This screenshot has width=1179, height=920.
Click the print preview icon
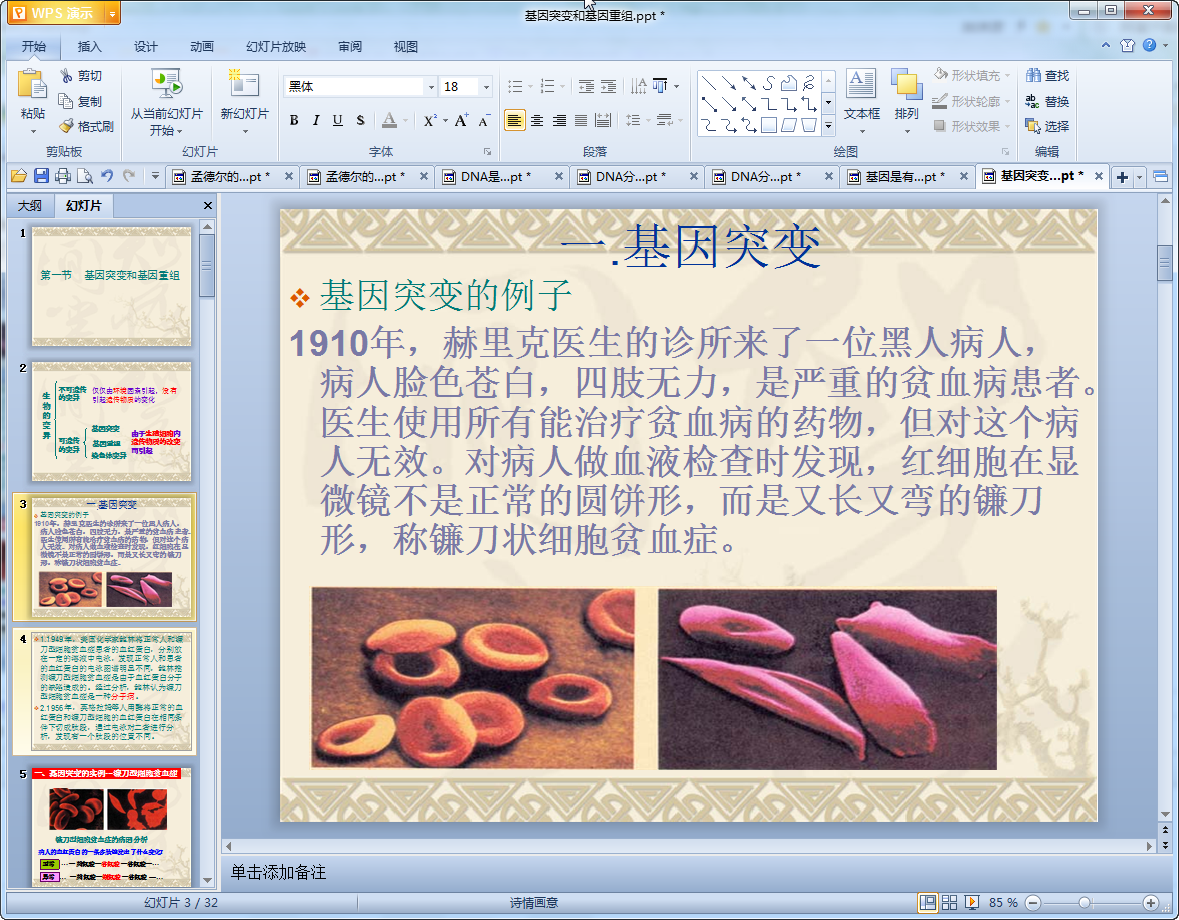pos(85,177)
